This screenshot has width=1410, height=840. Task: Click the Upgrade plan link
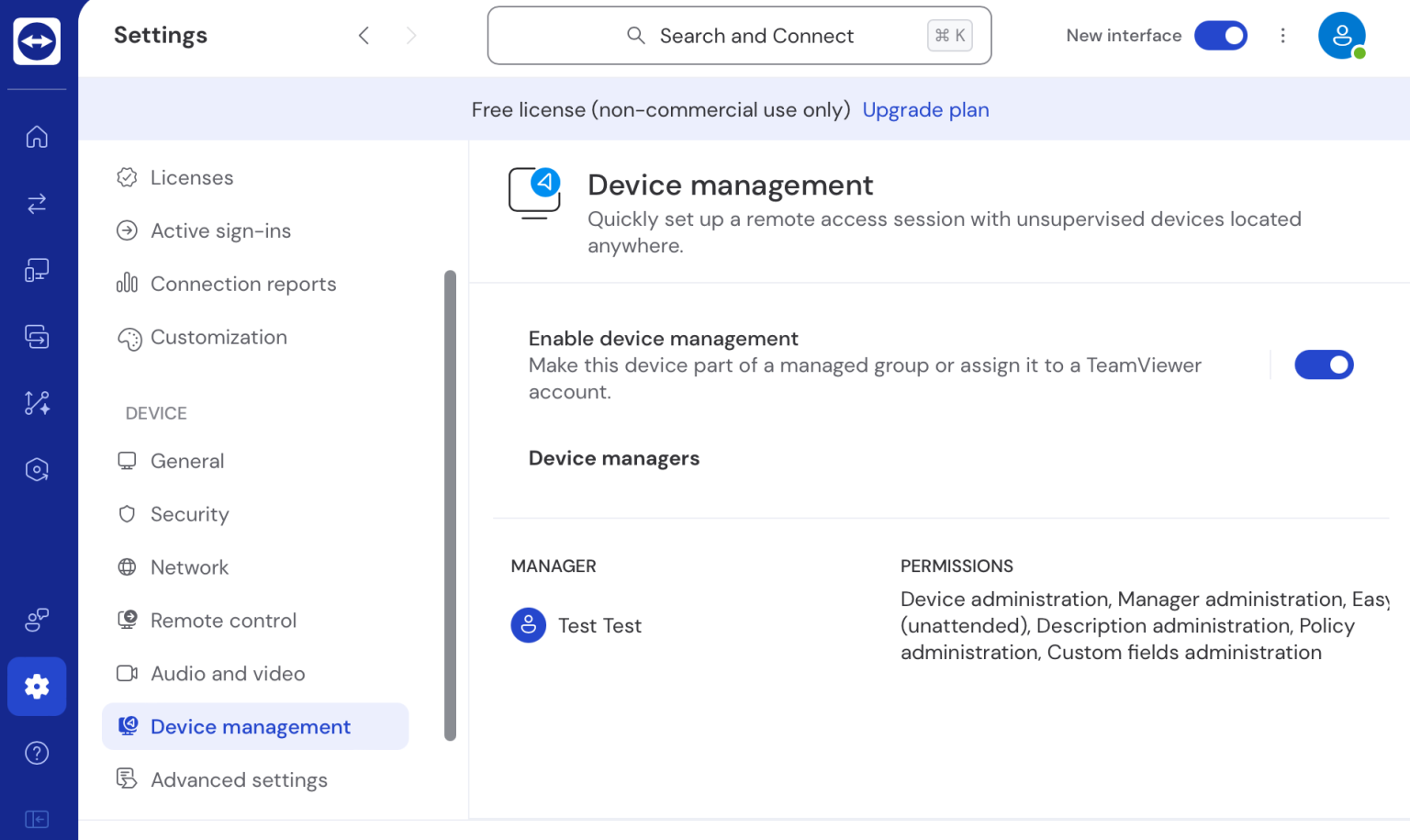pyautogui.click(x=925, y=109)
